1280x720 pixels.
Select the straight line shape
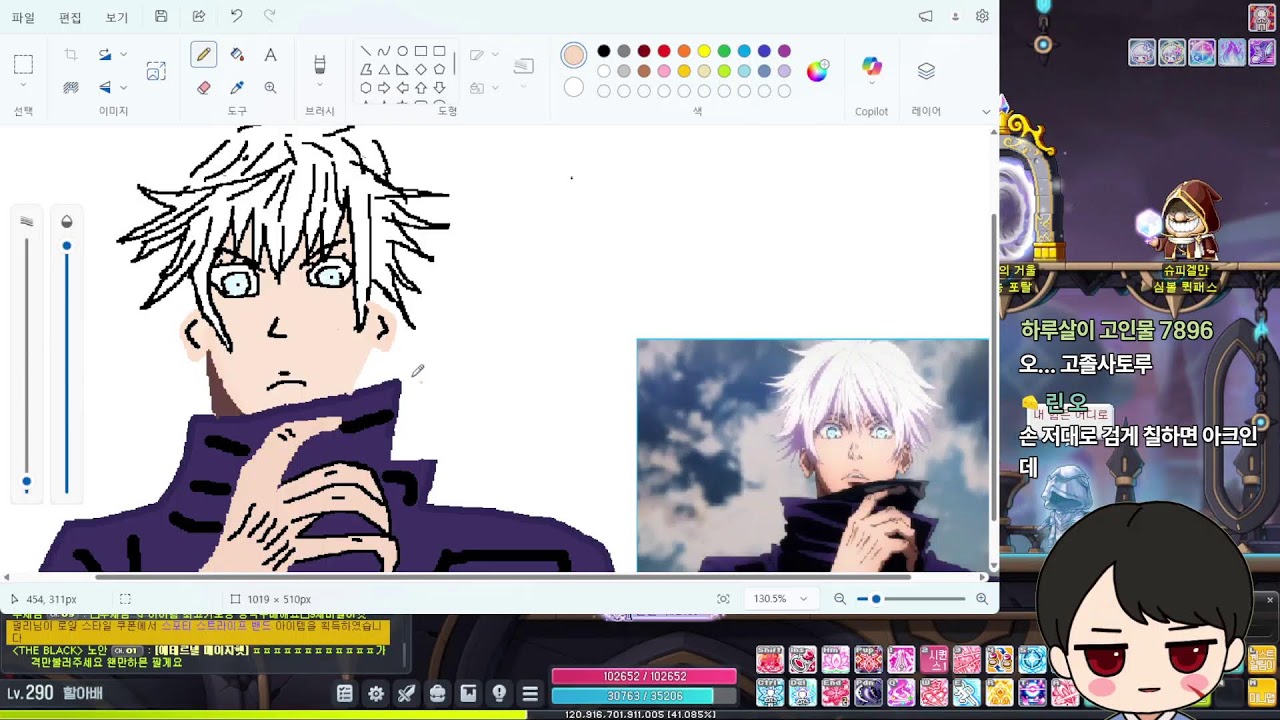tap(366, 51)
